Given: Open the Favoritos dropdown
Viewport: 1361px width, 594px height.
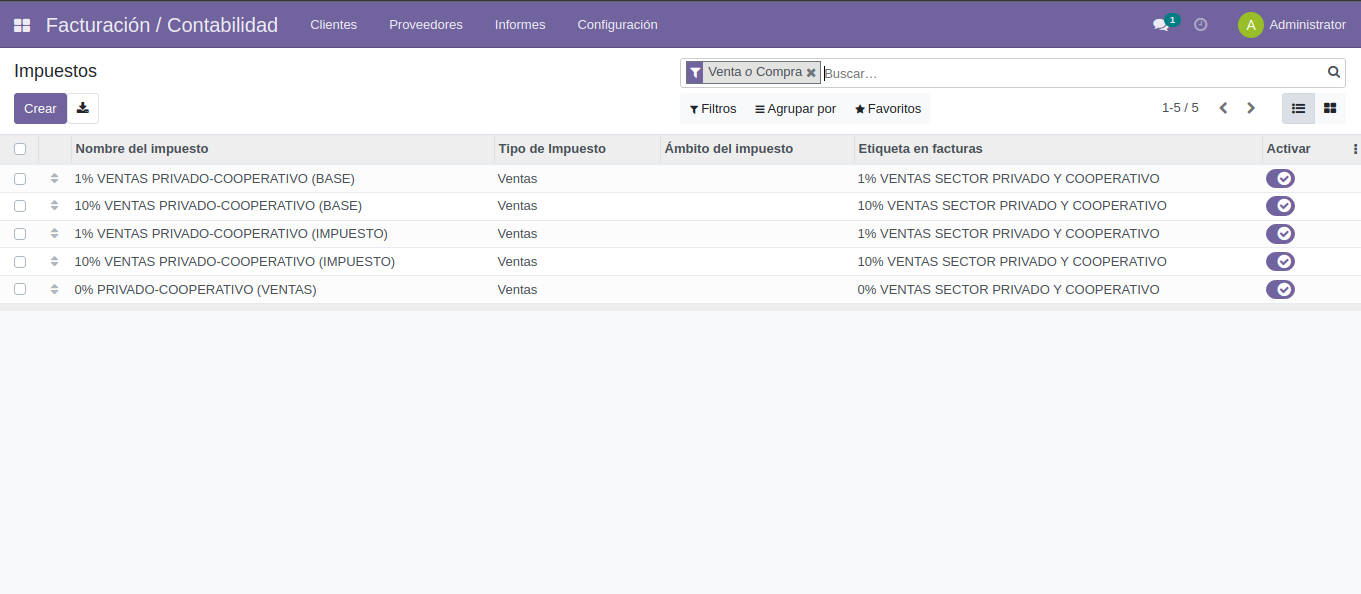Looking at the screenshot, I should [887, 108].
